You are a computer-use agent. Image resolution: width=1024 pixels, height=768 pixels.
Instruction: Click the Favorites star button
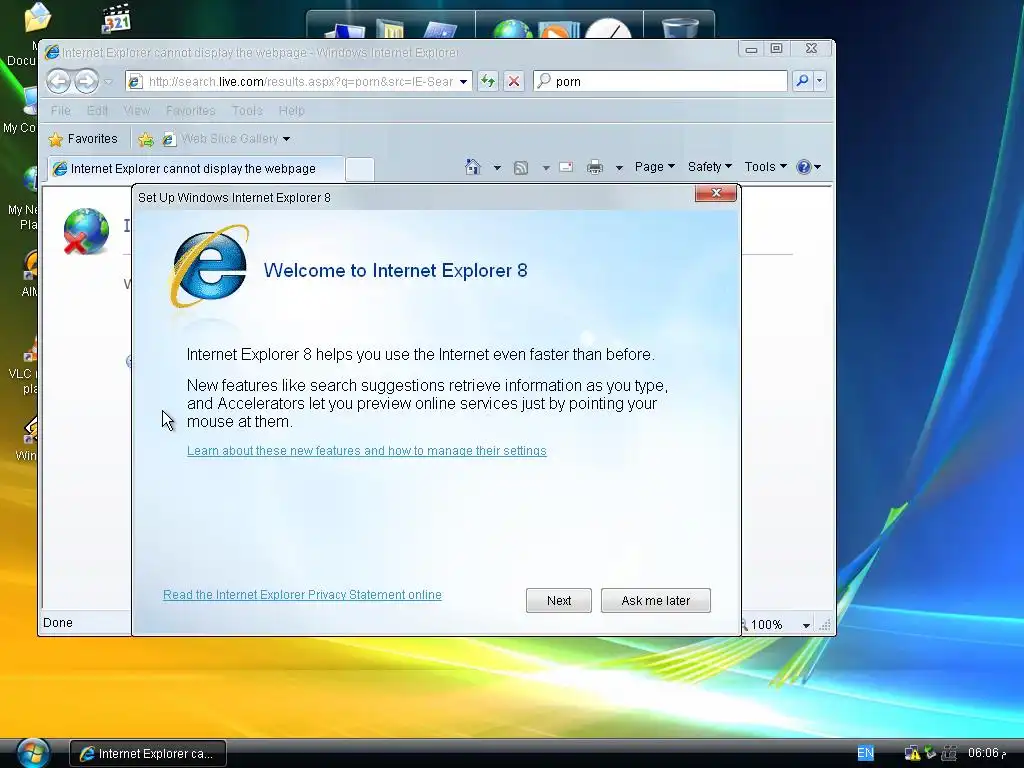83,138
